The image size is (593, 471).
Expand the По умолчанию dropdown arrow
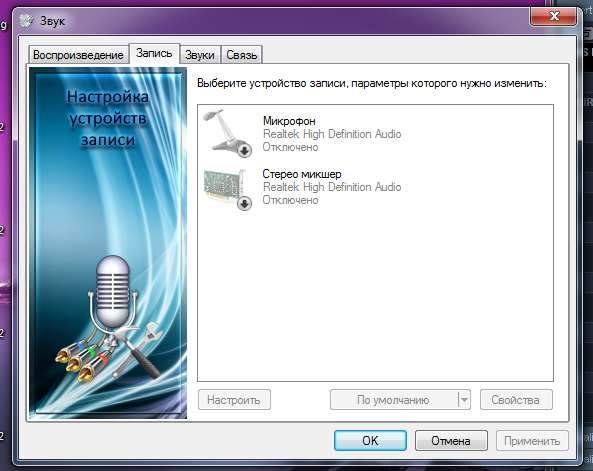(x=464, y=400)
